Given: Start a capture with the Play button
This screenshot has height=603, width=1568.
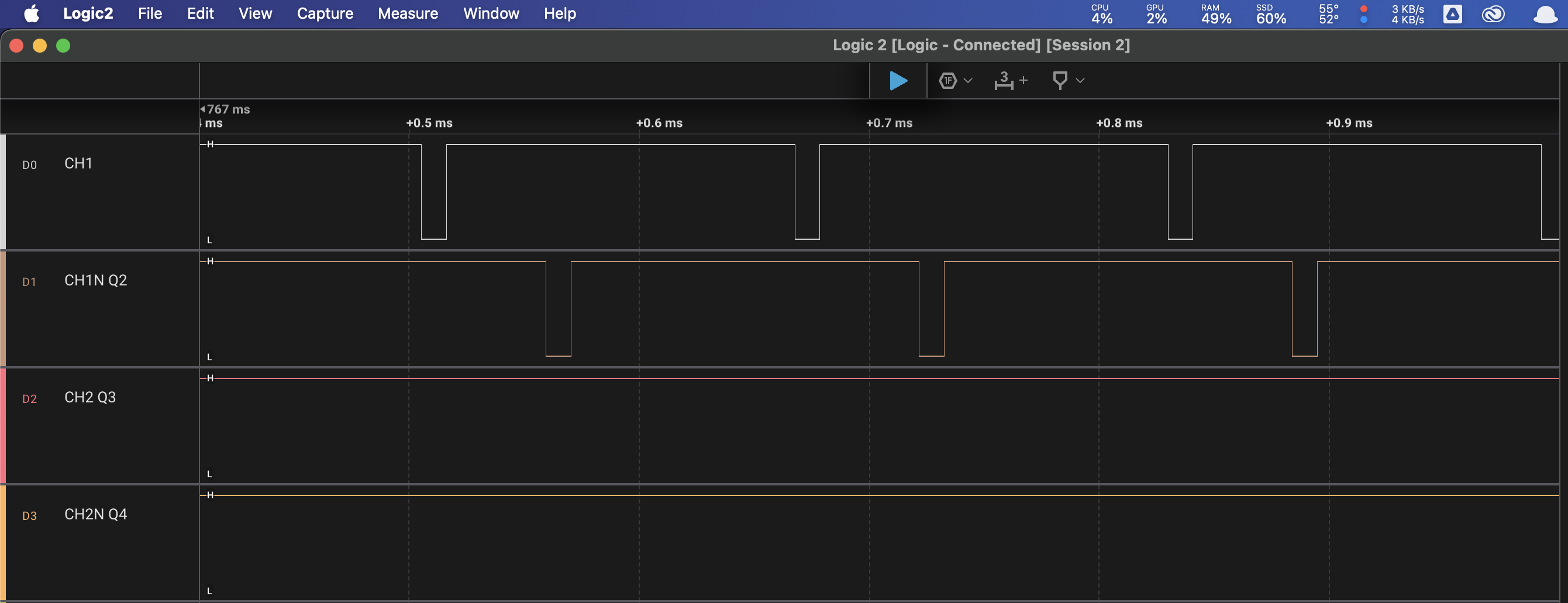Looking at the screenshot, I should click(898, 81).
